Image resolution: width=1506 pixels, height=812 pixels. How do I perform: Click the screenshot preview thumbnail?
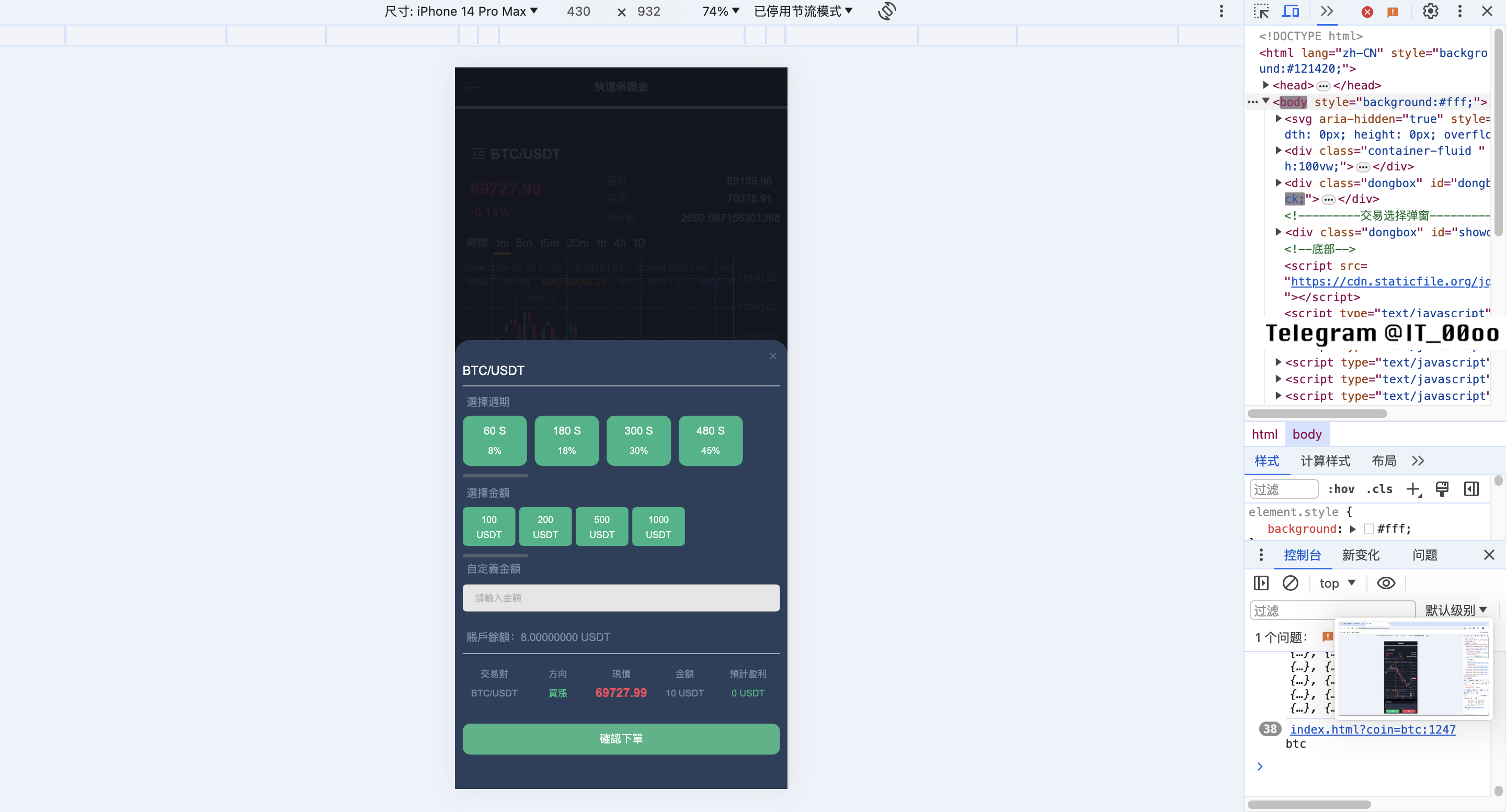point(1413,668)
